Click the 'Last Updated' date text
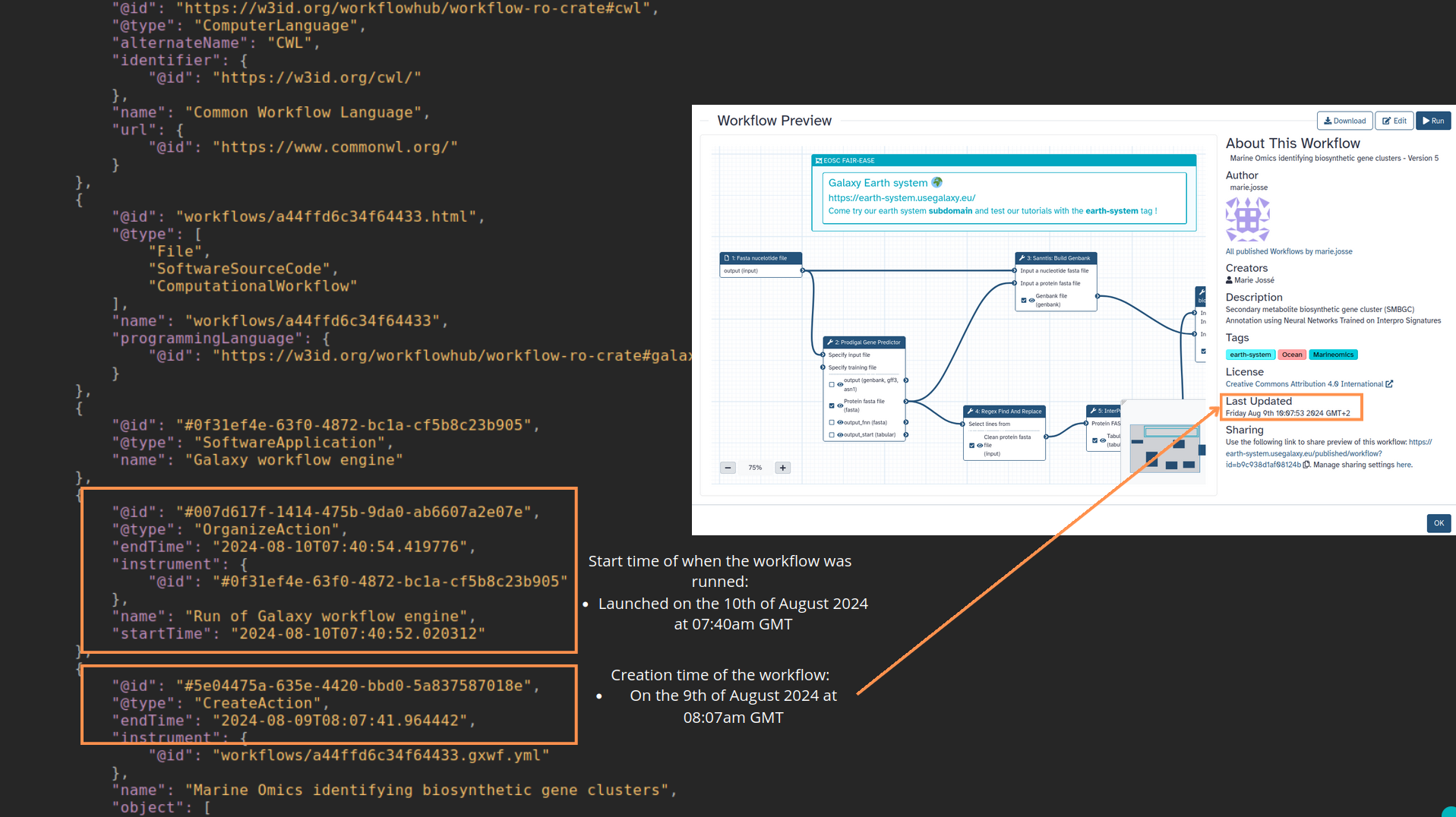The height and width of the screenshot is (817, 1456). pyautogui.click(x=1287, y=413)
